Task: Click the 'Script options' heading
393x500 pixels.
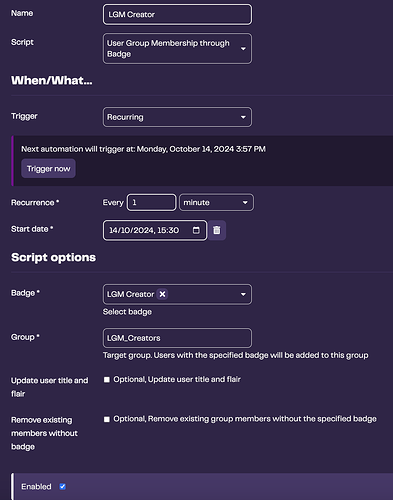Action: click(53, 257)
